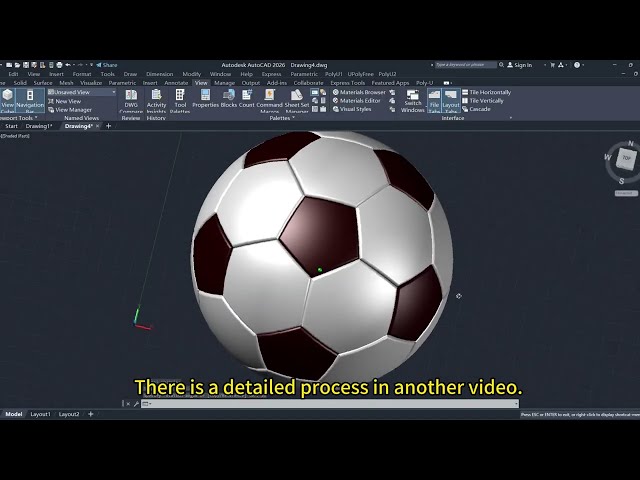Click Switch Windows button
The height and width of the screenshot is (480, 640).
[x=413, y=101]
